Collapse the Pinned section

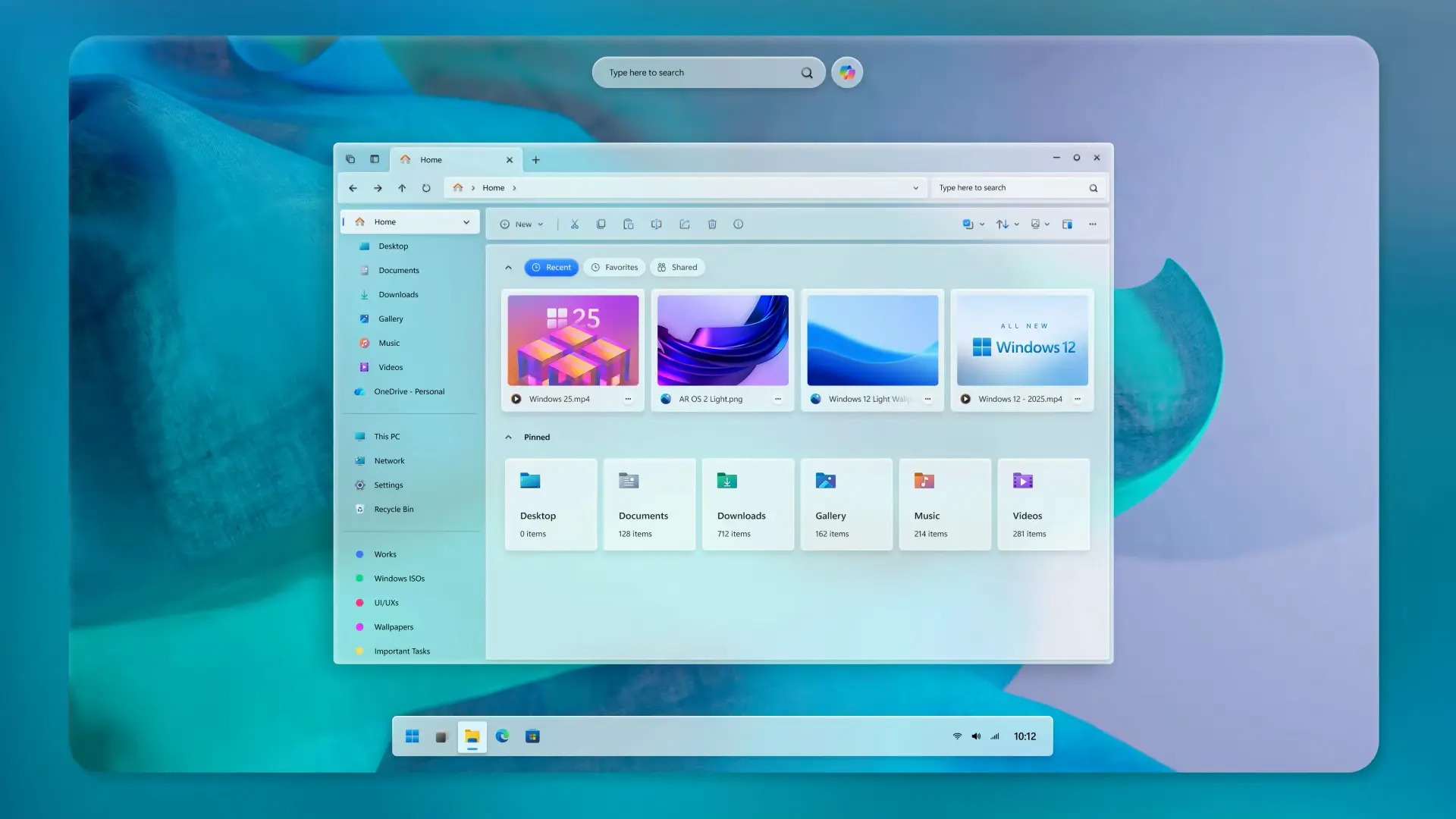(x=508, y=437)
